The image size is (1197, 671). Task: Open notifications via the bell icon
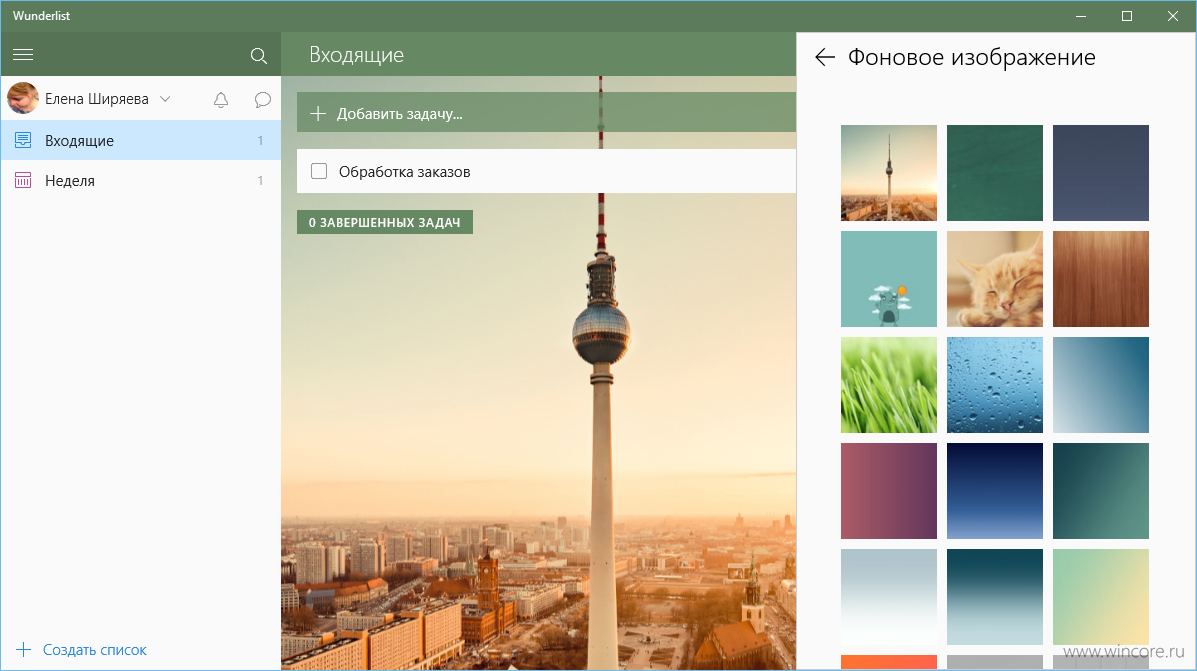tap(221, 99)
